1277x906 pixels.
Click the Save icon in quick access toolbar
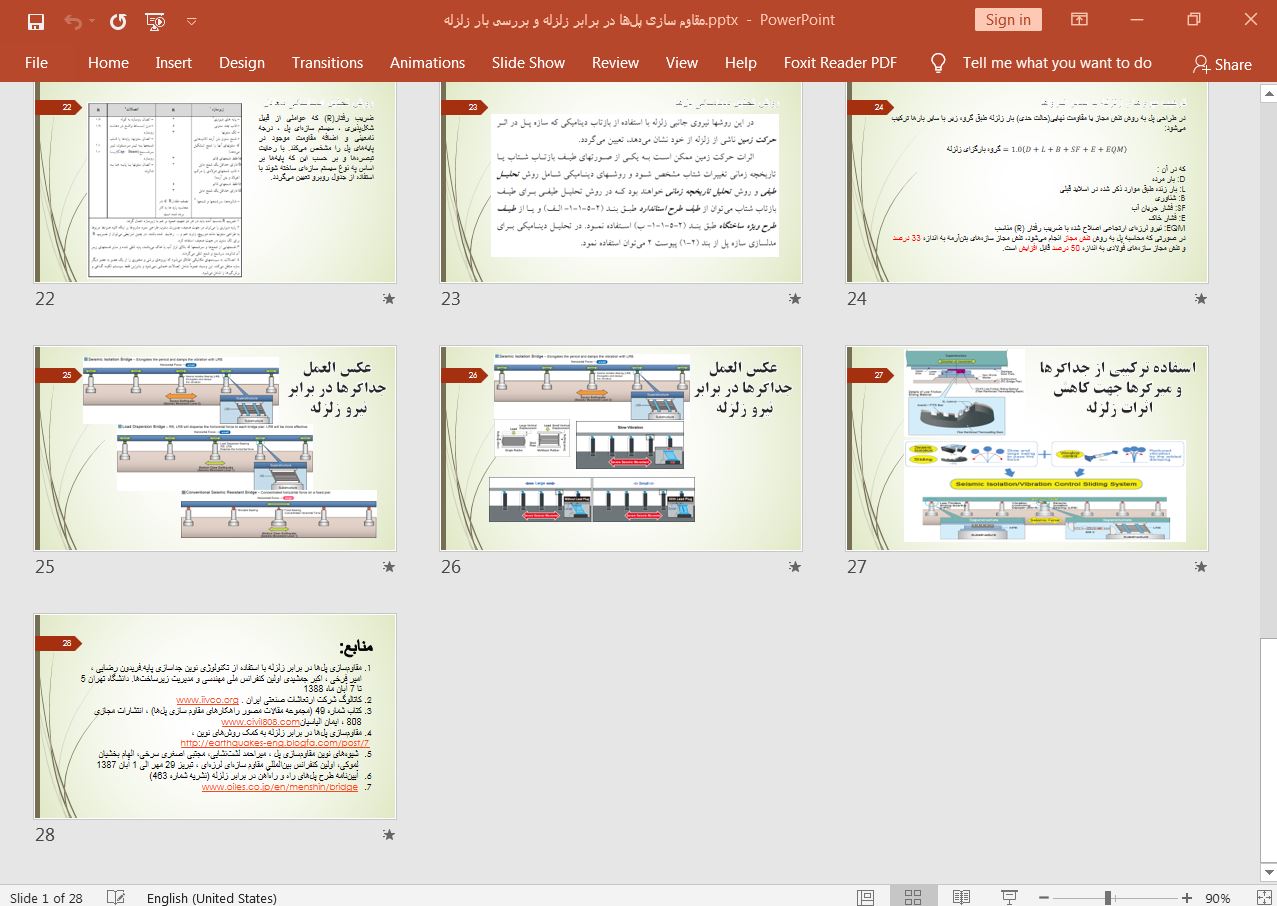36,21
